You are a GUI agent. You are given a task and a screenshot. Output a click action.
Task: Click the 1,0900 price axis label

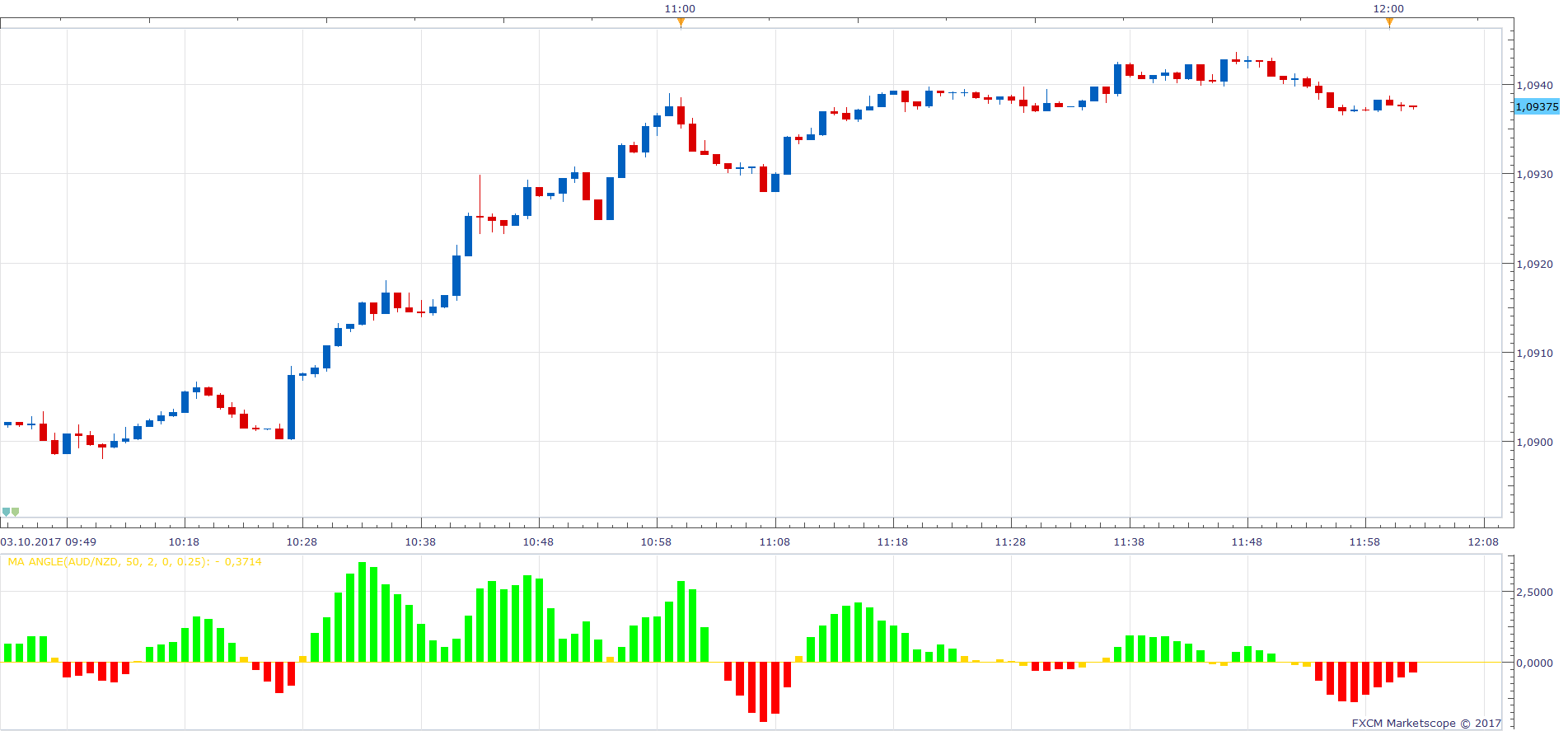1534,442
